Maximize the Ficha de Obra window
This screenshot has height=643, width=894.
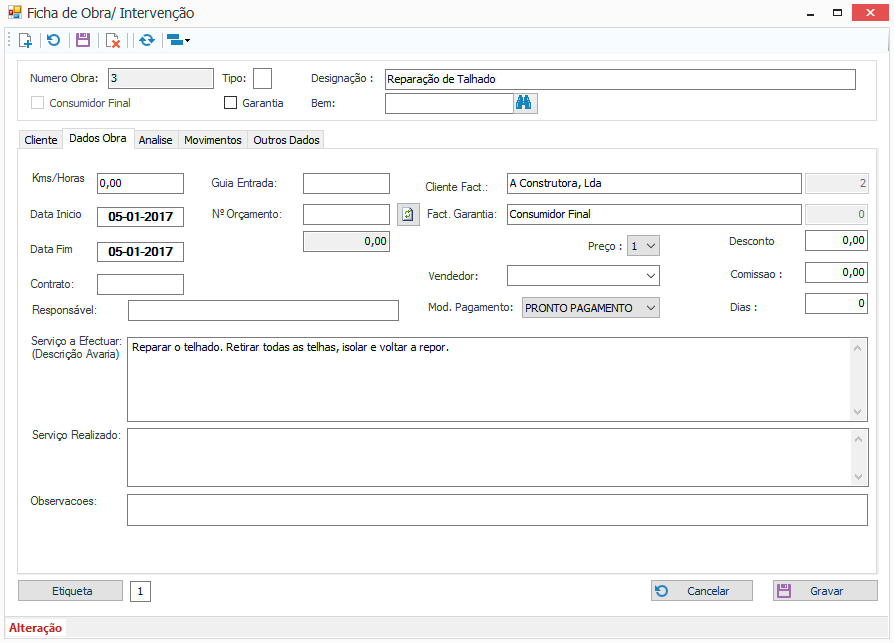(x=837, y=13)
